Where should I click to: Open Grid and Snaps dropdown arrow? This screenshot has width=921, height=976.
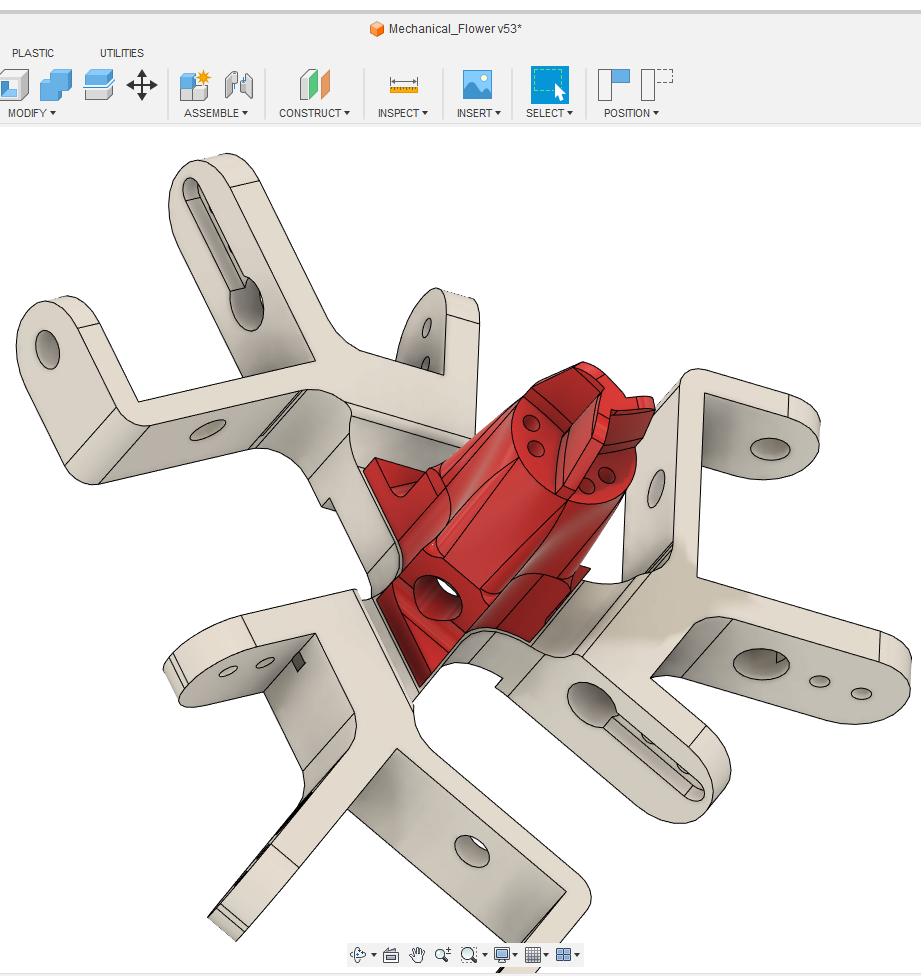tap(546, 955)
